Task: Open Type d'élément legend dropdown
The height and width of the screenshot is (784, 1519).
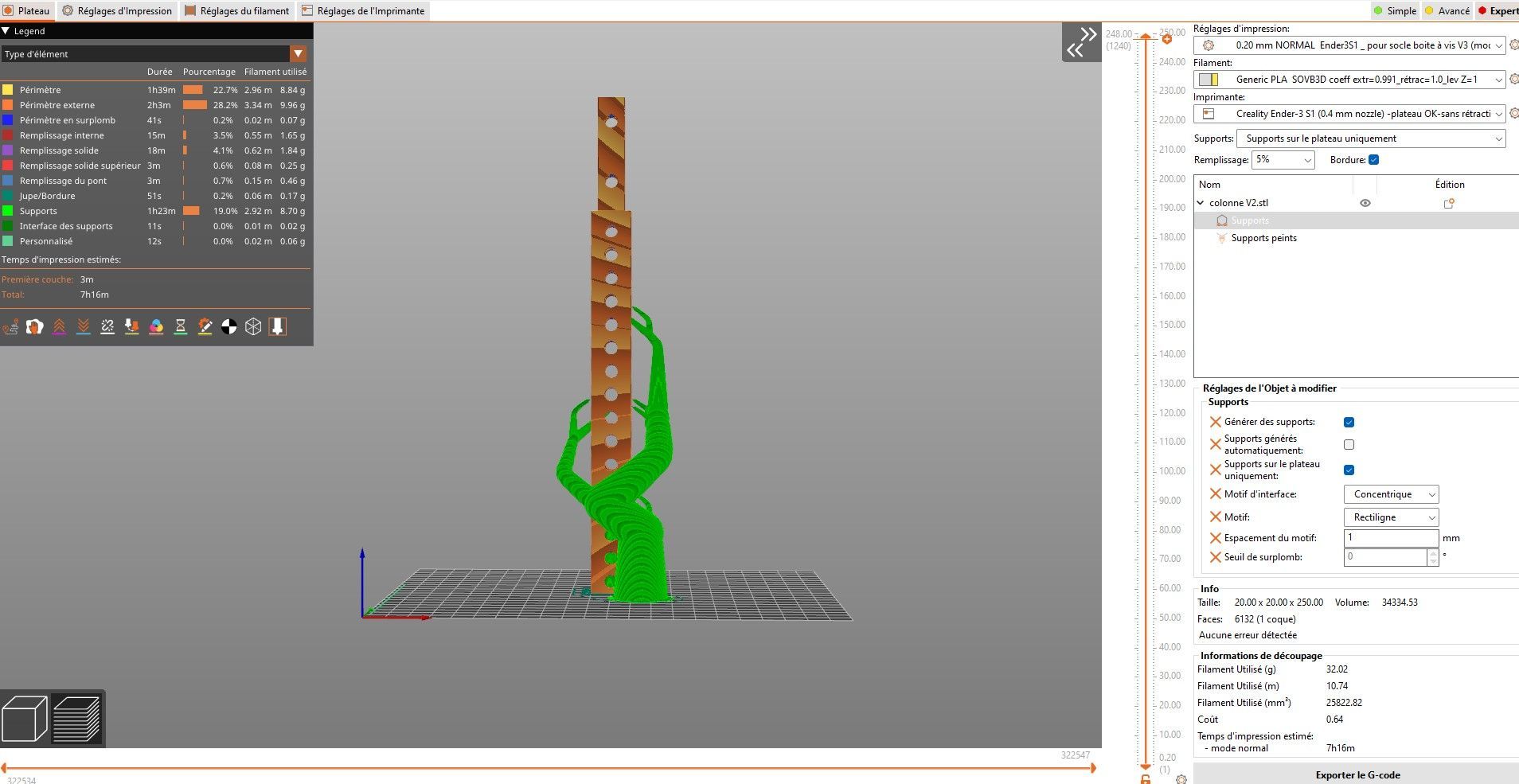Action: click(154, 54)
